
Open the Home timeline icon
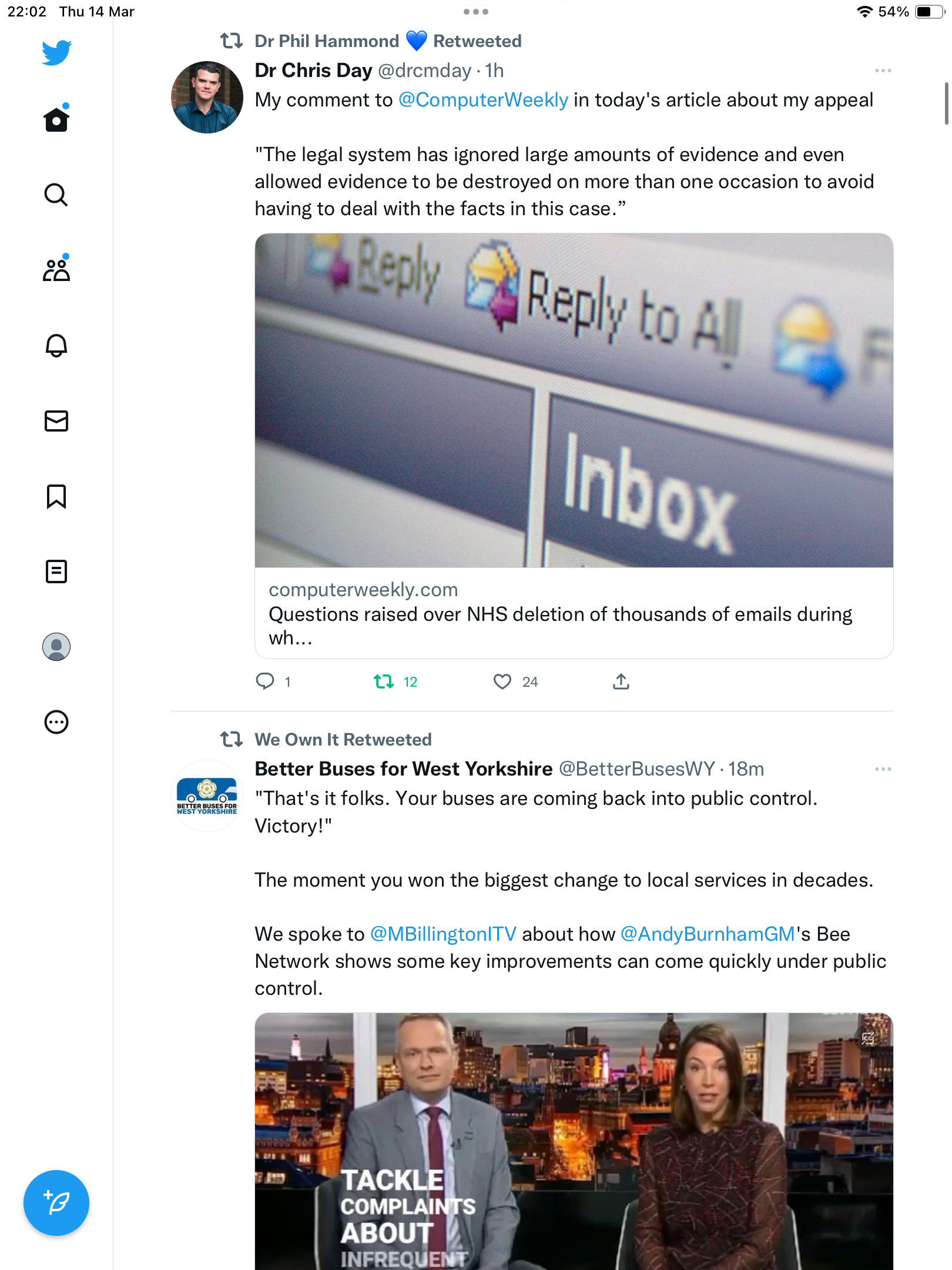[x=56, y=119]
